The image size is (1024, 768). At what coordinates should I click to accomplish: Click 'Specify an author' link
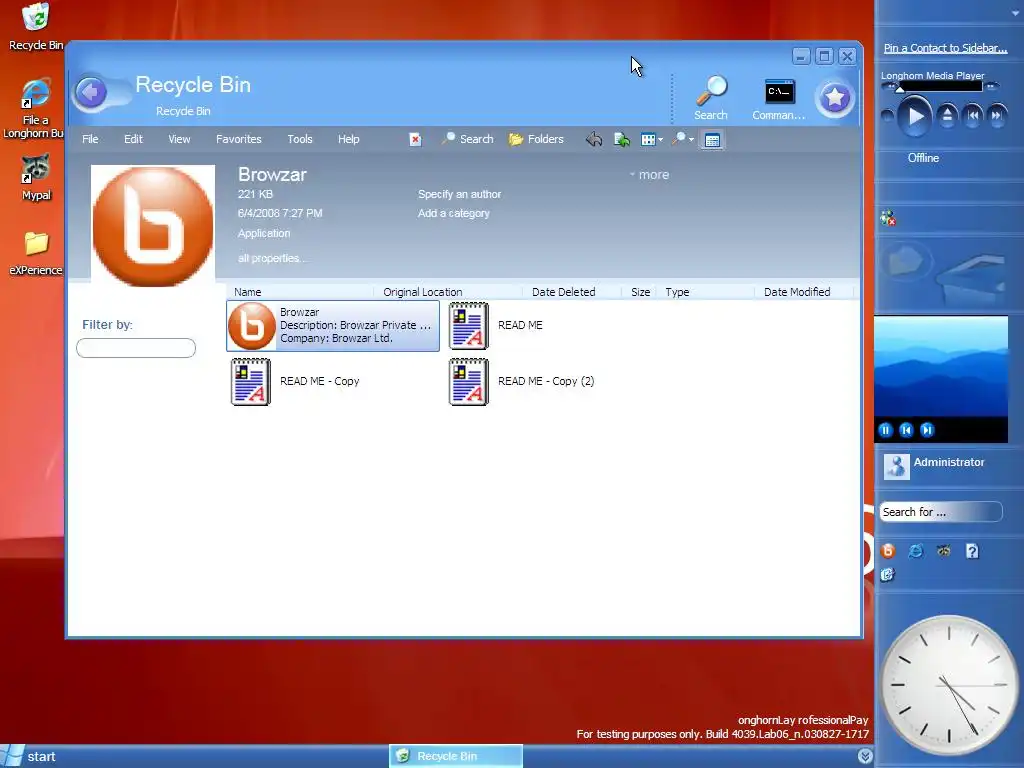[459, 194]
